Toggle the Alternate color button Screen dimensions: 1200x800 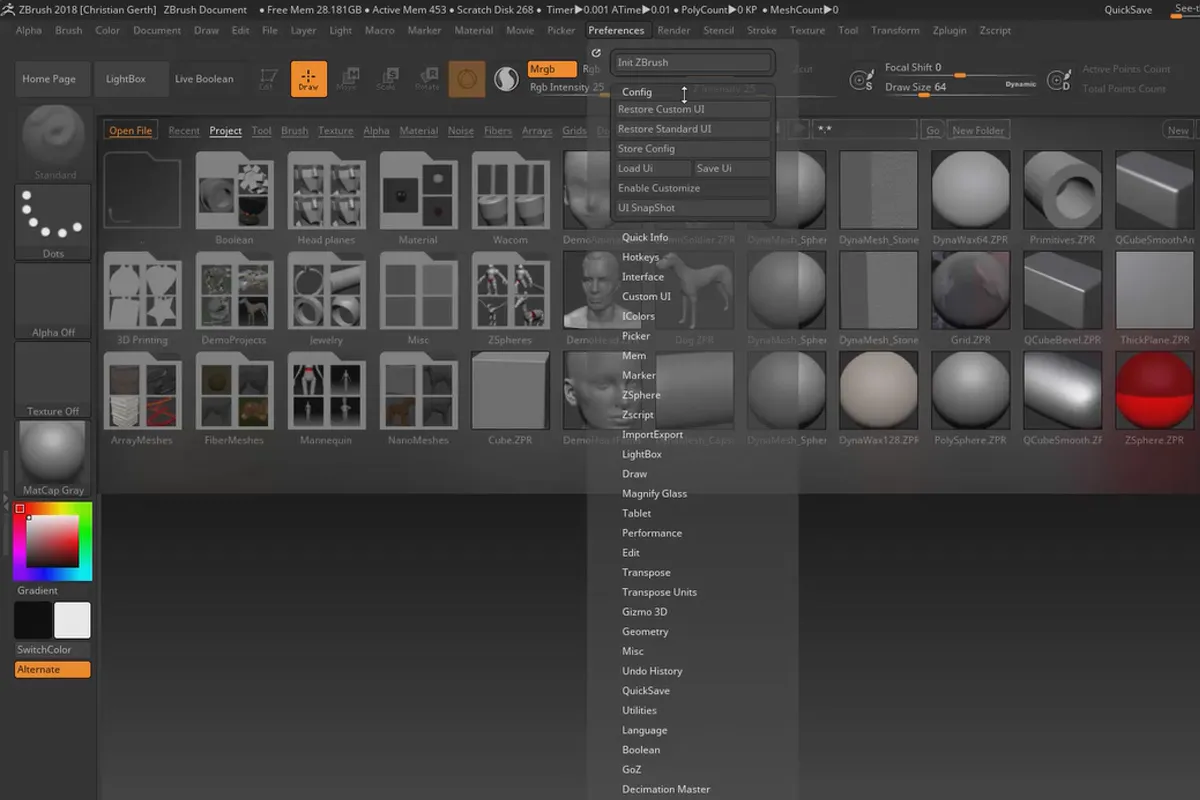pyautogui.click(x=53, y=670)
